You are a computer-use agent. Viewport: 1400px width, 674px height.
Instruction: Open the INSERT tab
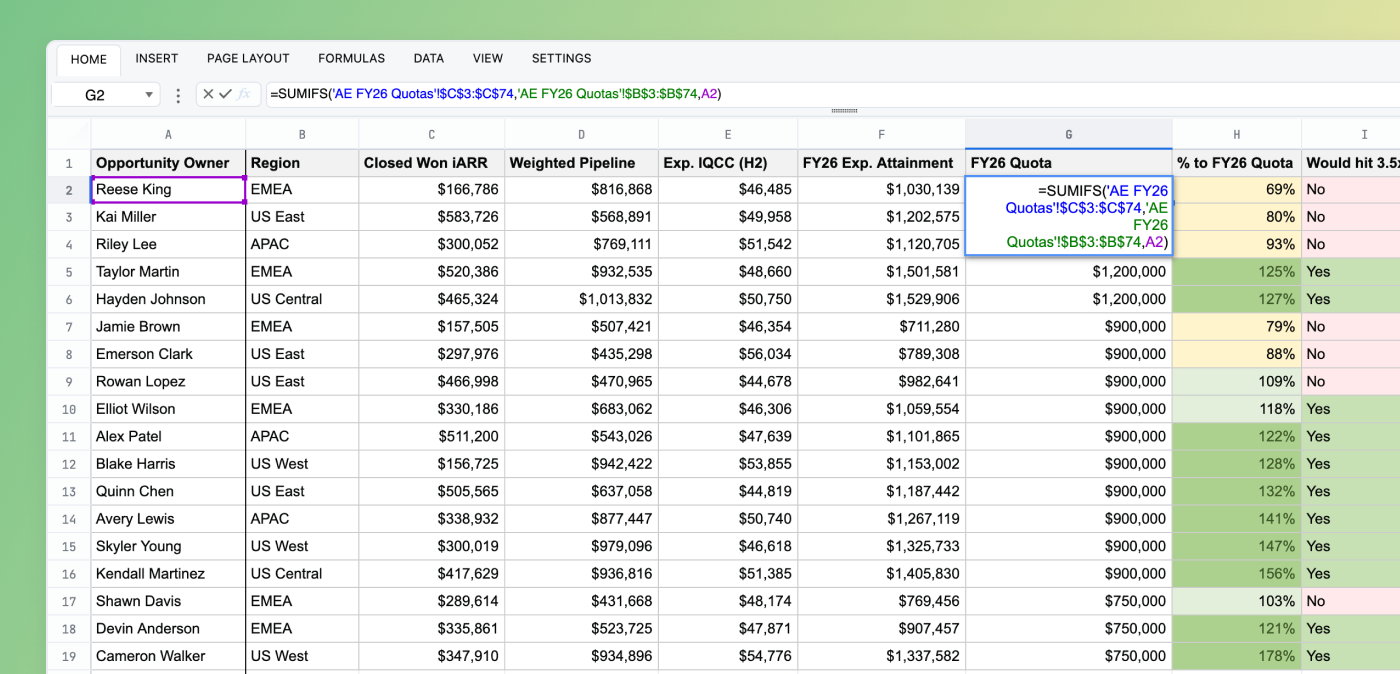tap(157, 58)
